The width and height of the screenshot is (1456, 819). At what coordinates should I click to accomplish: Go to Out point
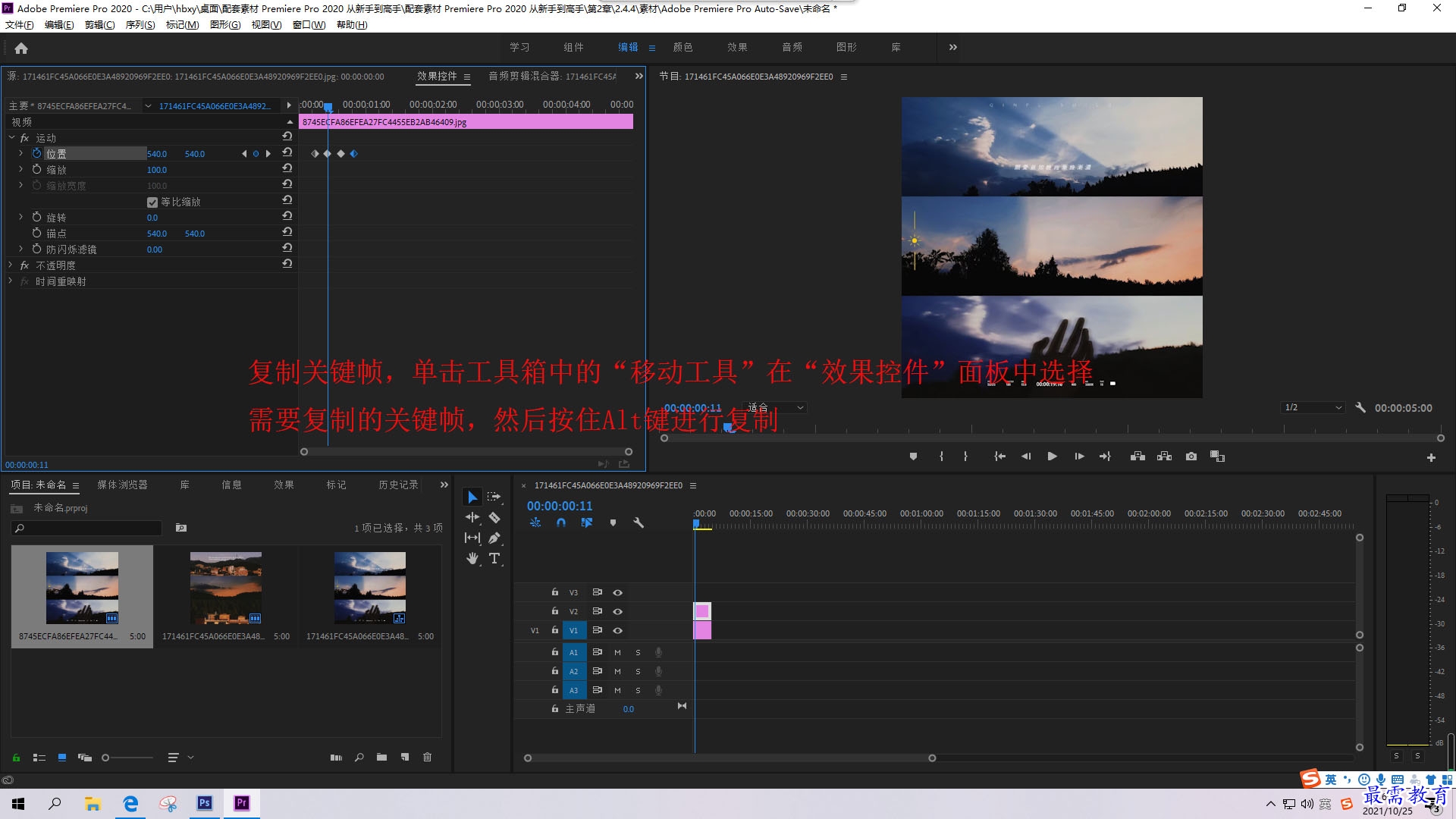pyautogui.click(x=1105, y=457)
